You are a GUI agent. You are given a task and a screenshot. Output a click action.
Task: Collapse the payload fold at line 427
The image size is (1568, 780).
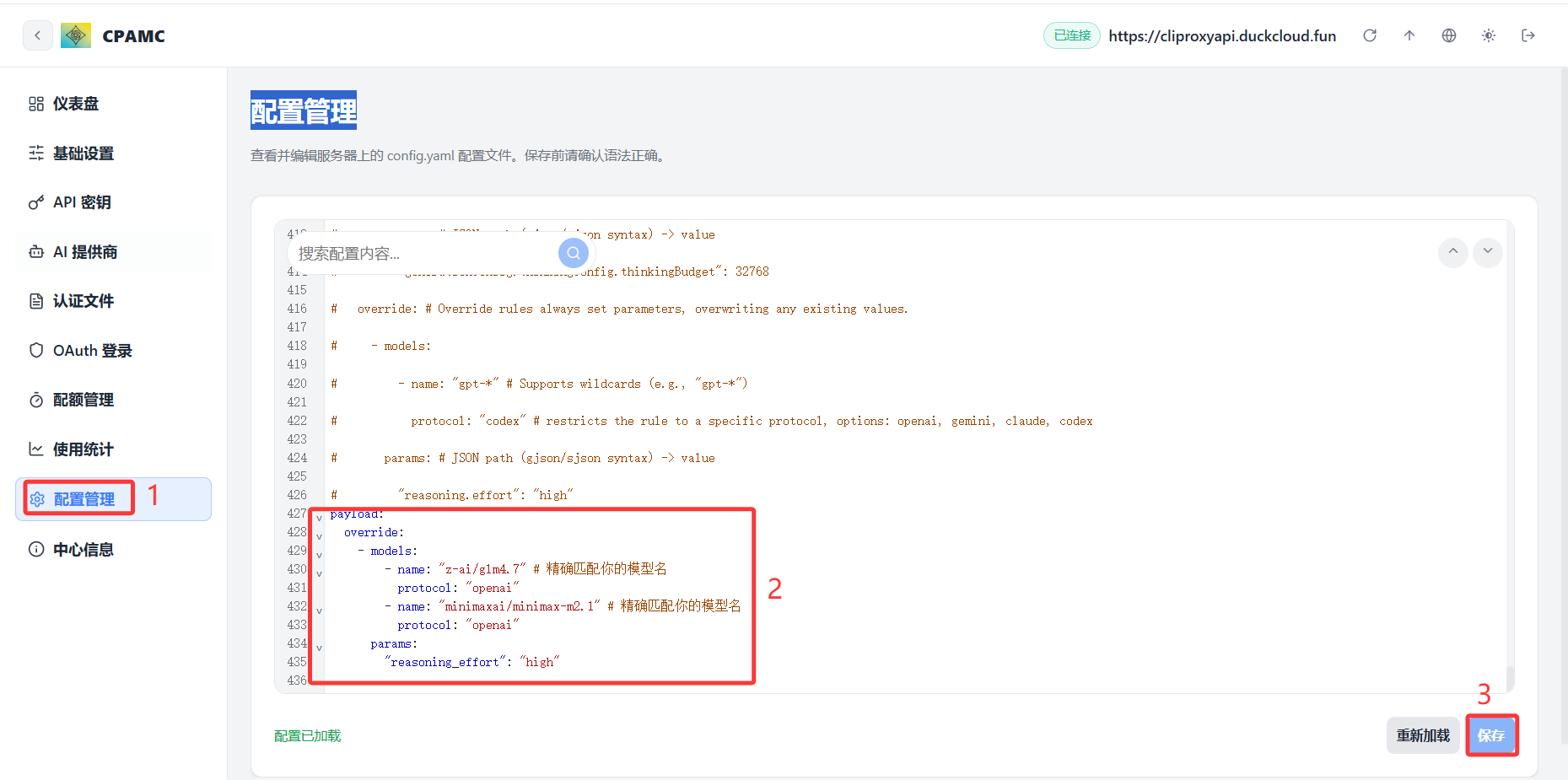coord(319,518)
